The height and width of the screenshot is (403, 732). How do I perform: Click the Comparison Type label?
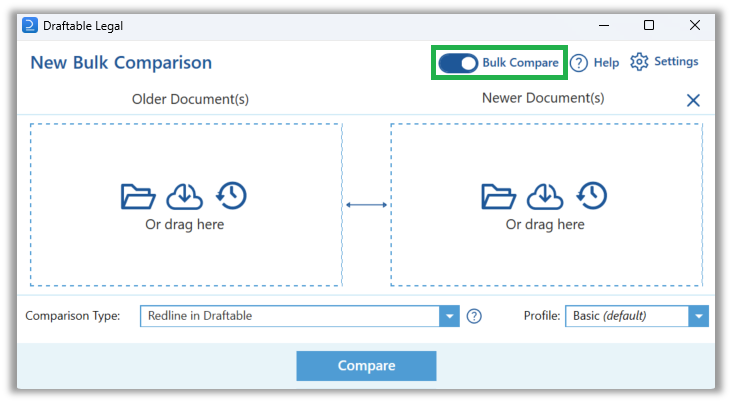coord(72,316)
